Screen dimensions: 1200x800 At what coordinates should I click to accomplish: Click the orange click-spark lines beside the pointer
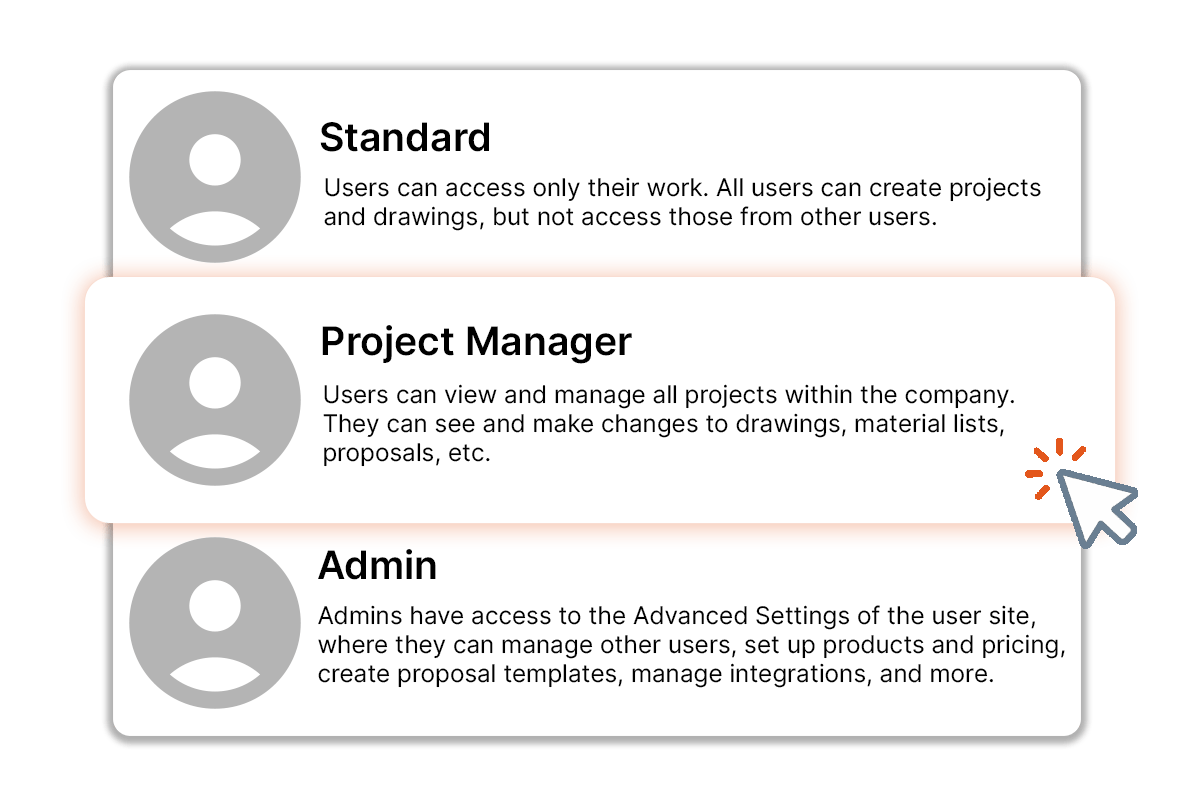[1054, 468]
